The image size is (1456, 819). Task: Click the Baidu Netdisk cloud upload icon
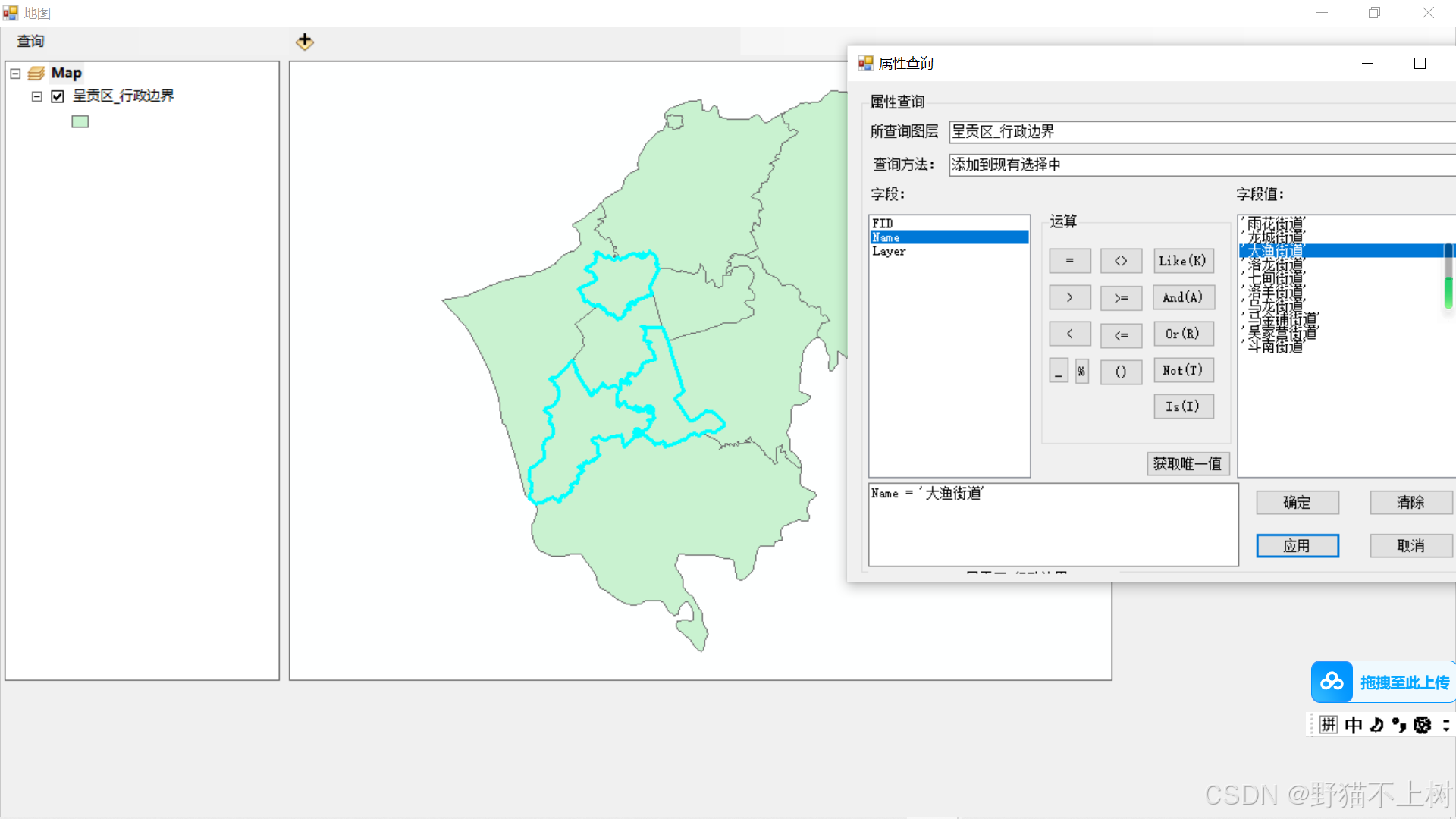[1332, 681]
